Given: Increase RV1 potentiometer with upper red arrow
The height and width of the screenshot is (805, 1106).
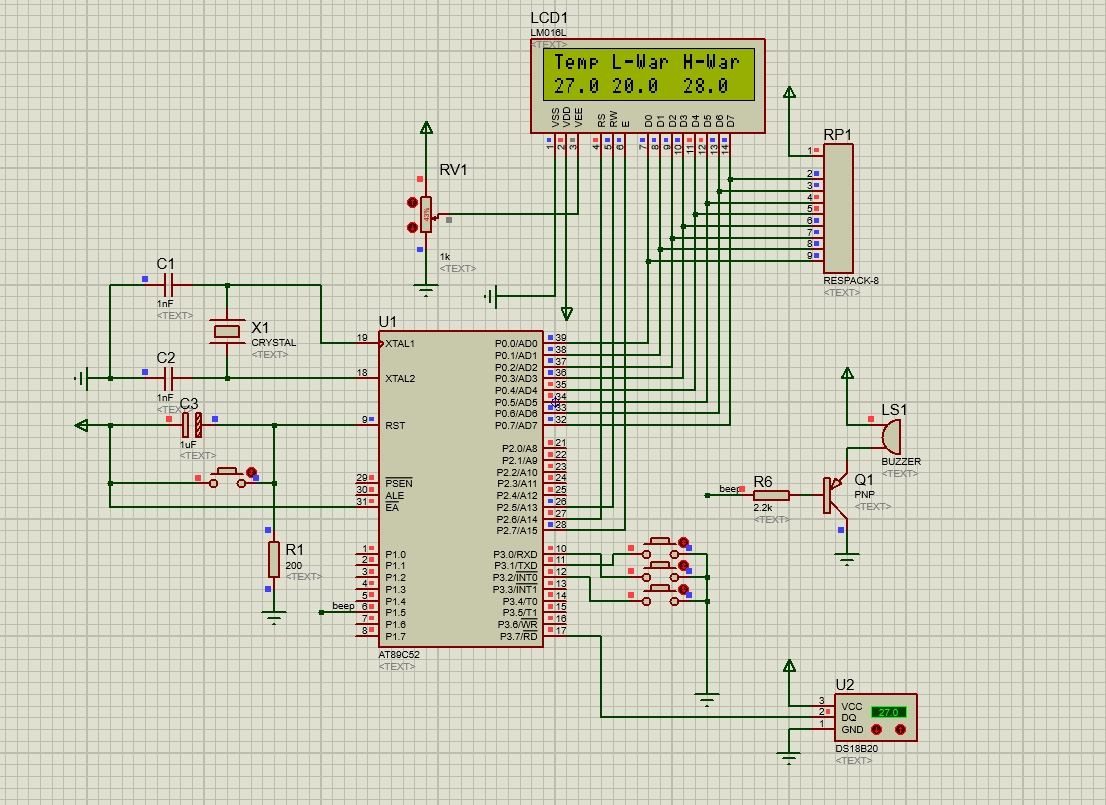Looking at the screenshot, I should coord(413,202).
